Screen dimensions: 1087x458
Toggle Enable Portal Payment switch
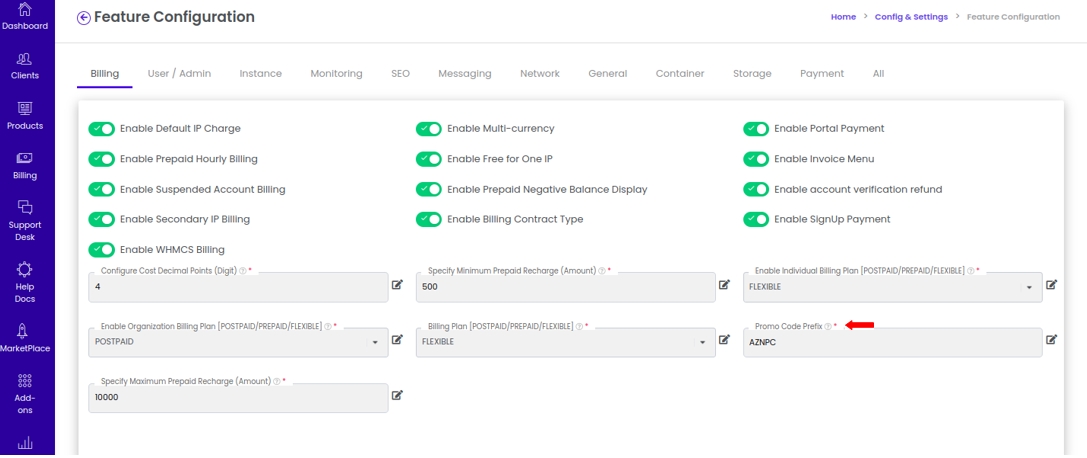coord(756,129)
